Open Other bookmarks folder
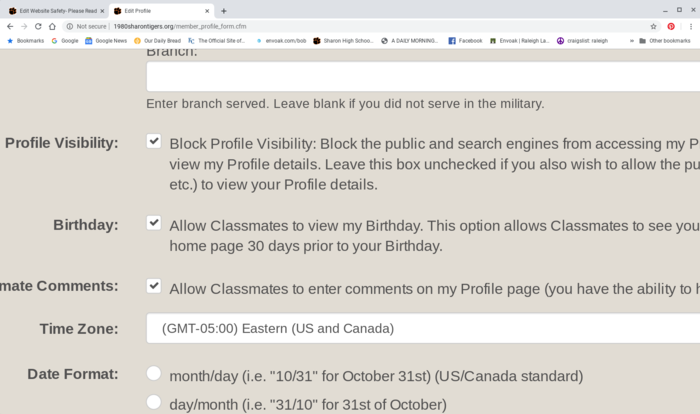 pyautogui.click(x=665, y=41)
